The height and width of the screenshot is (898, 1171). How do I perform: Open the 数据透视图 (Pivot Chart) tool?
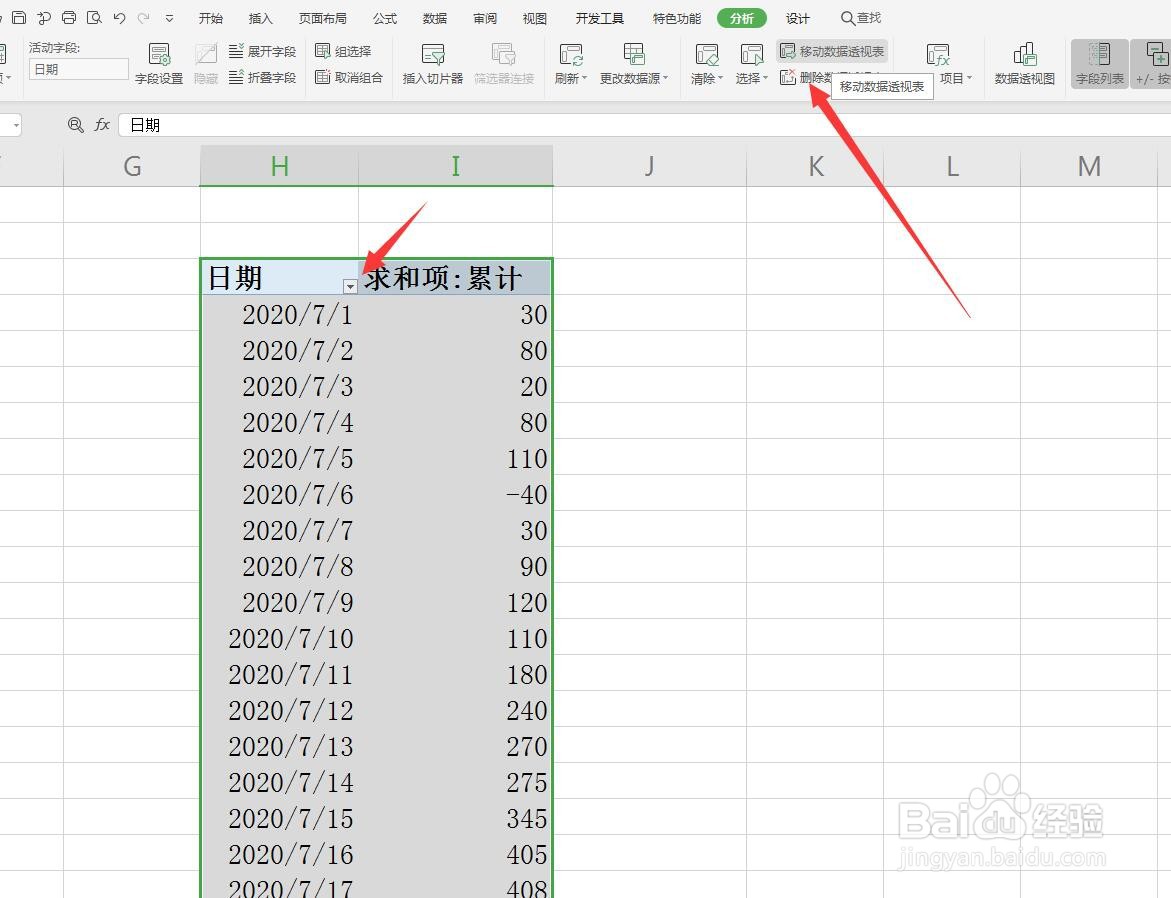point(1023,63)
